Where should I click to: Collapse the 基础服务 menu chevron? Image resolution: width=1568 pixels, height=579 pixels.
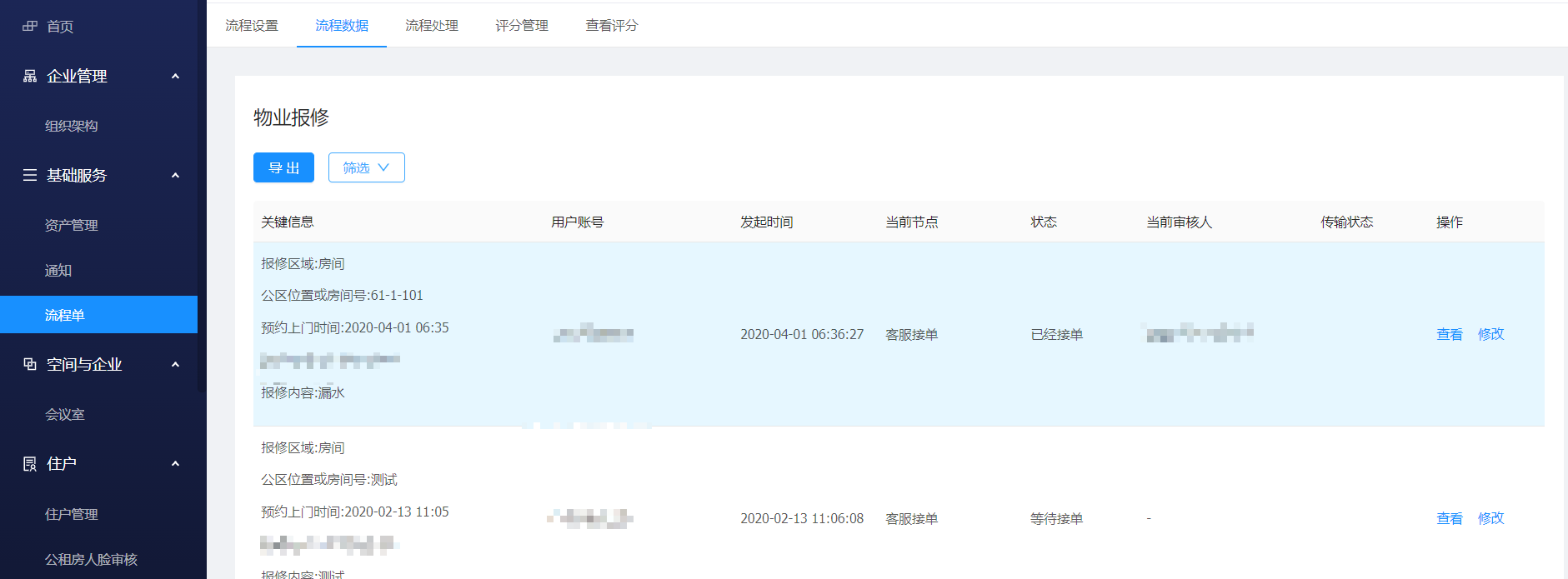point(175,175)
